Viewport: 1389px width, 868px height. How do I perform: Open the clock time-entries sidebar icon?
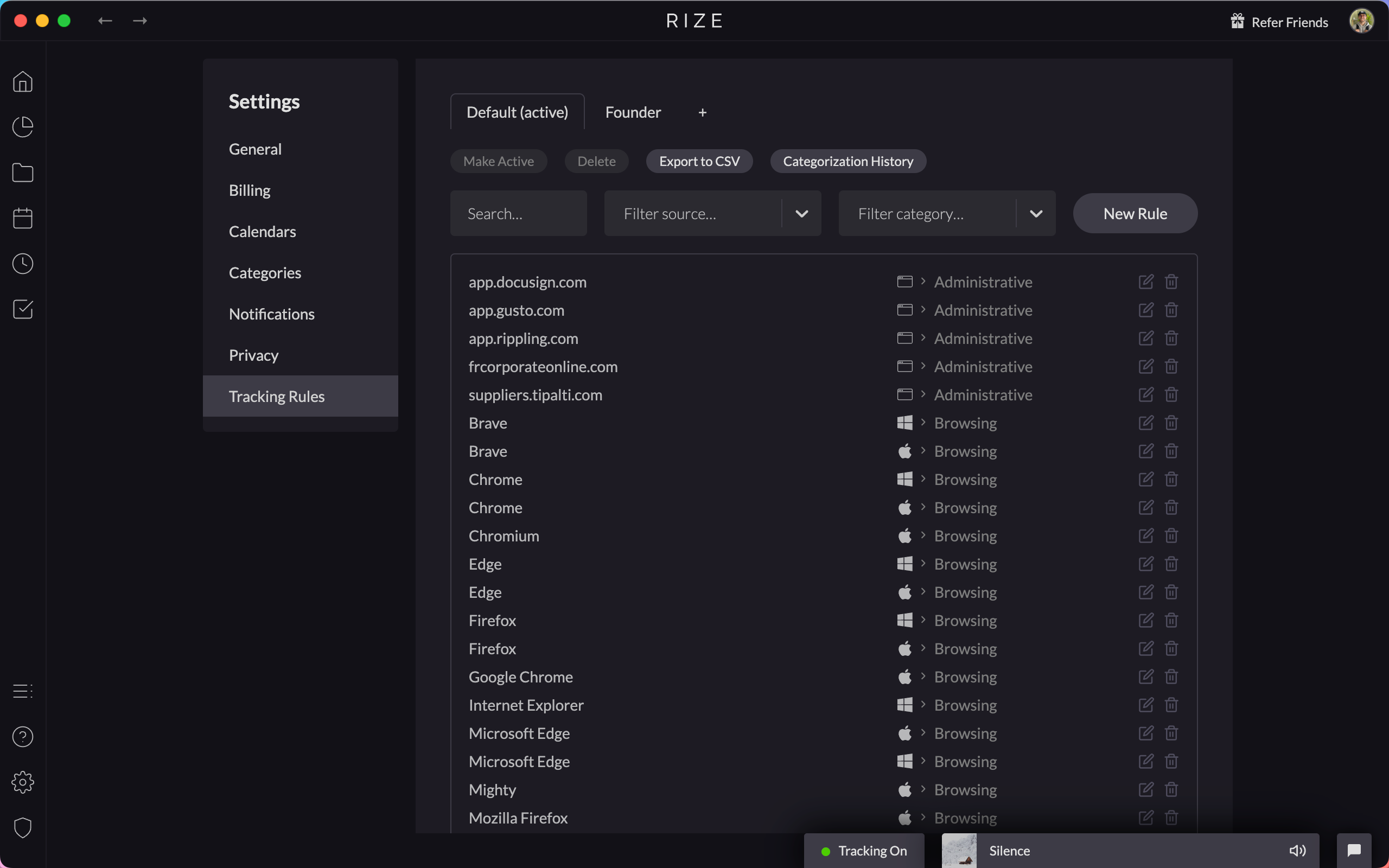tap(23, 264)
